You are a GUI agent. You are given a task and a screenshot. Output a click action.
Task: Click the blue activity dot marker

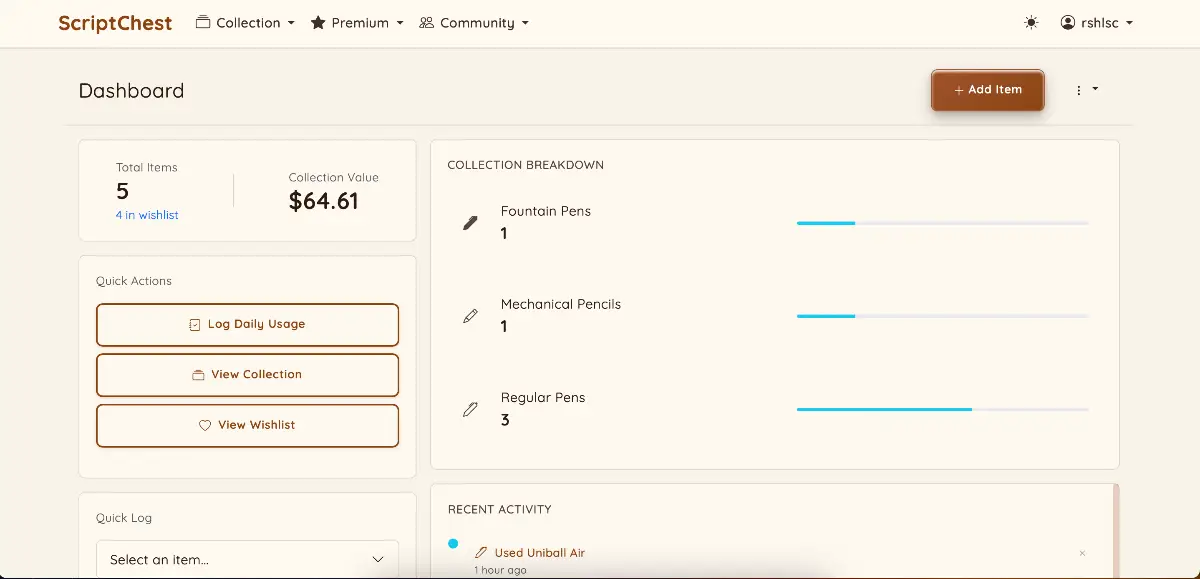453,544
